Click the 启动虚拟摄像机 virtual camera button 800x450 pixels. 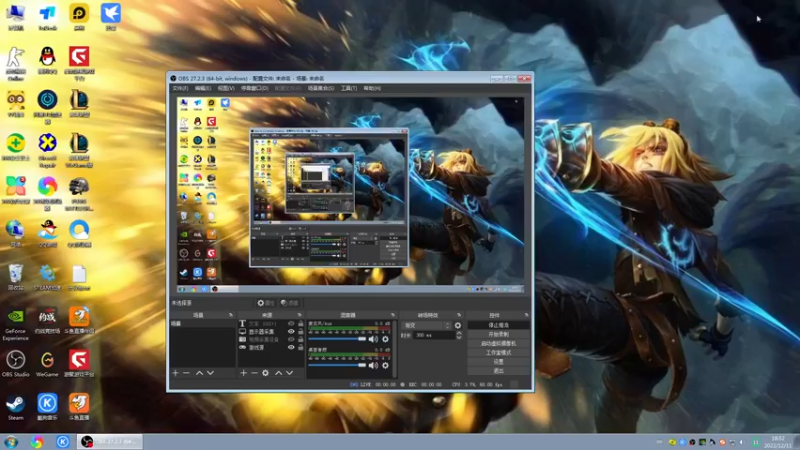coord(498,343)
